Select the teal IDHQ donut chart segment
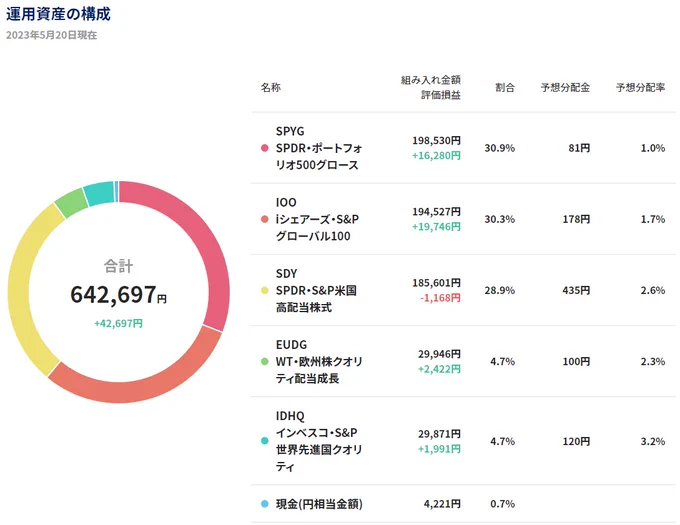Screen dimensions: 680x525 (x=99, y=193)
